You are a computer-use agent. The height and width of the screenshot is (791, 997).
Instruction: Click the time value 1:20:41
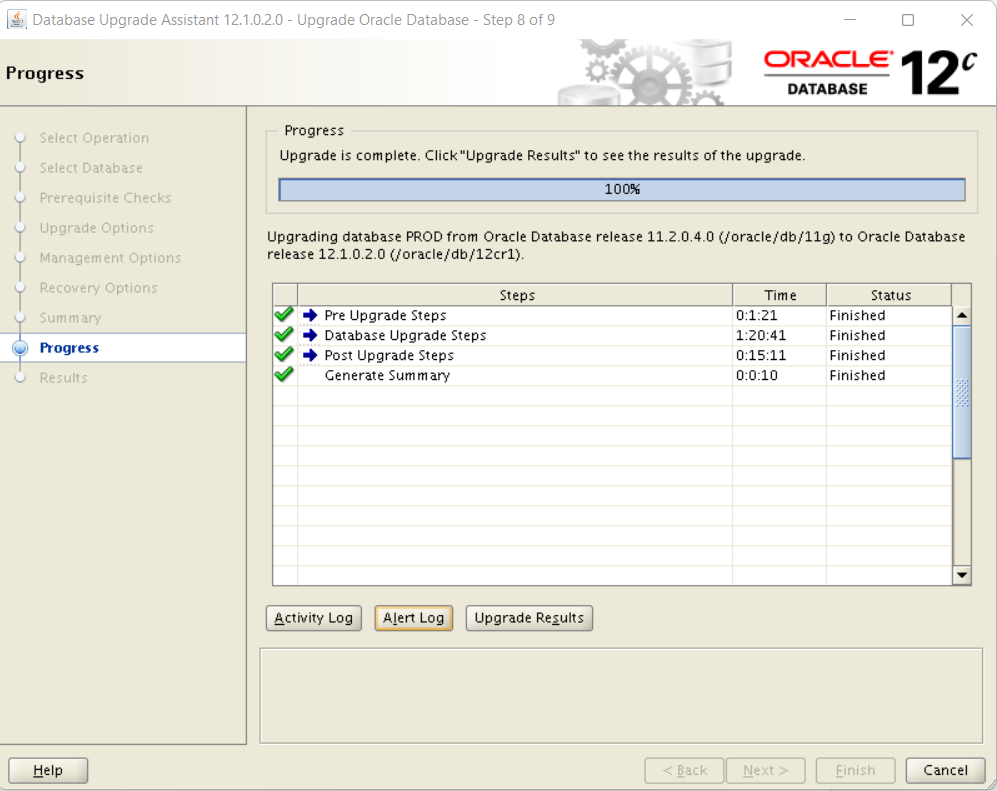[761, 335]
